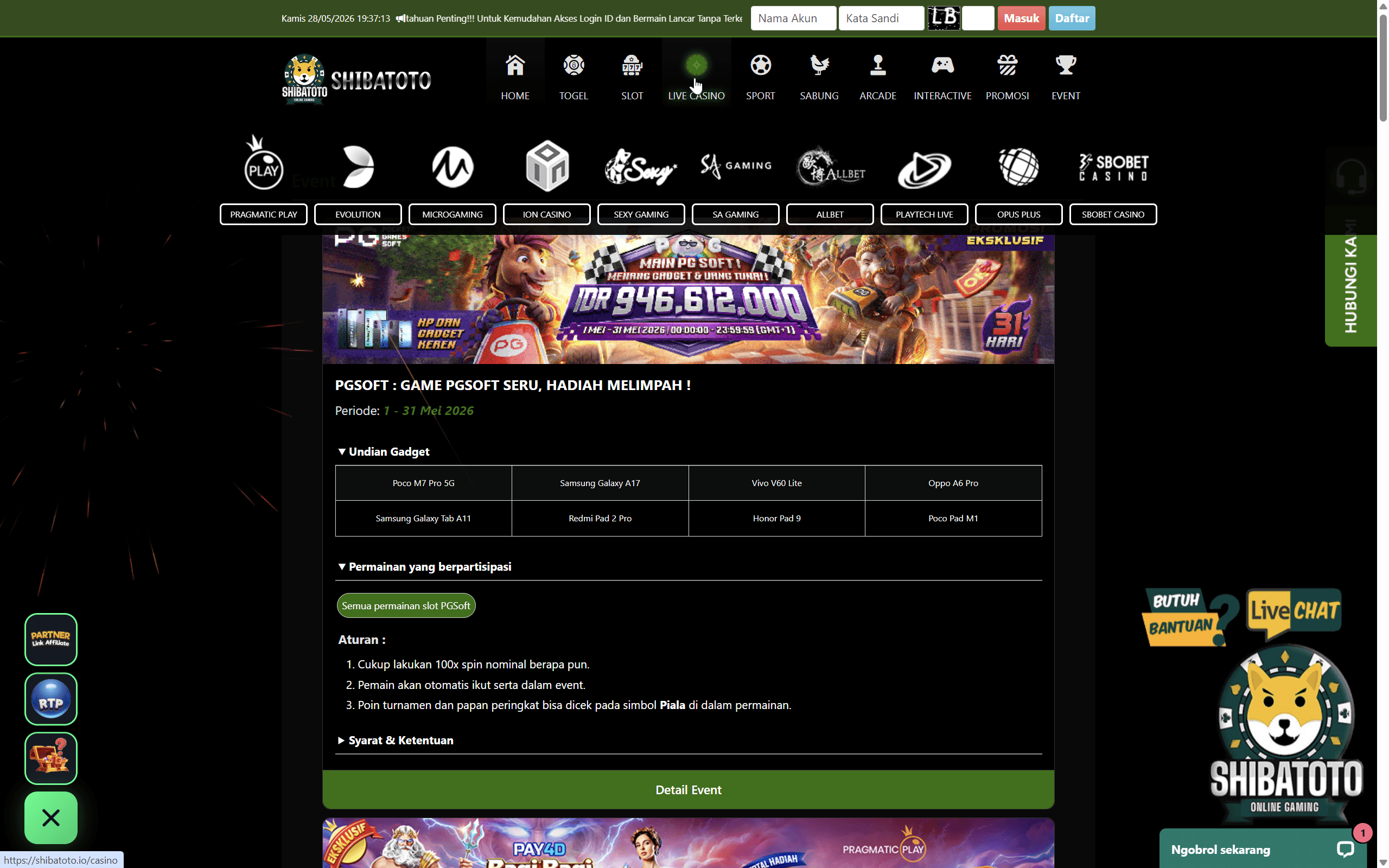This screenshot has width=1389, height=868.
Task: Focus the captcha code entry box
Action: [978, 18]
